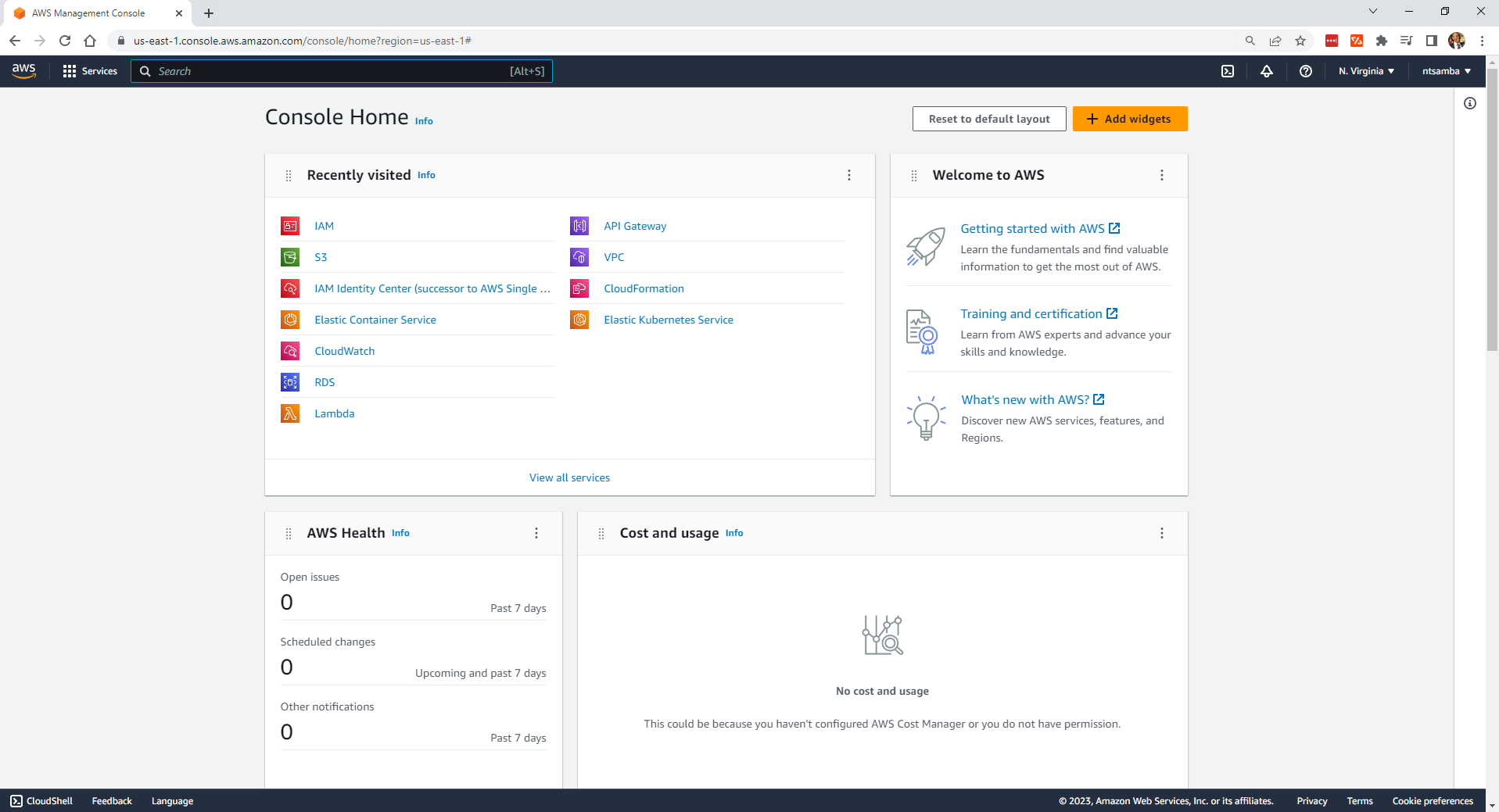Click the help question mark icon
Screen dimensions: 1499x812
[1306, 71]
